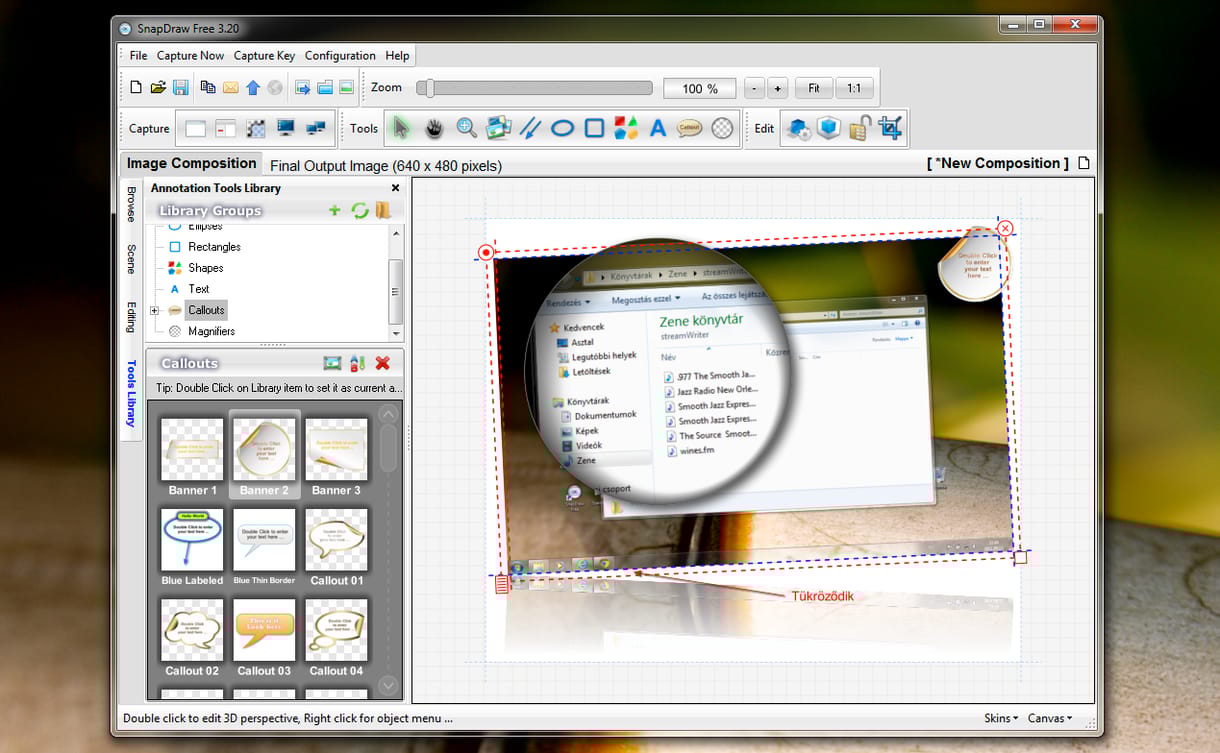Viewport: 1220px width, 753px height.
Task: Select Magnifiers in the library groups tree
Action: [x=211, y=331]
